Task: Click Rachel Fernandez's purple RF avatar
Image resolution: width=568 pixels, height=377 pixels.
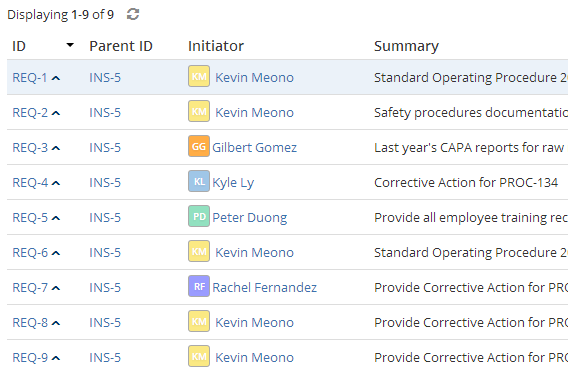Action: point(199,286)
